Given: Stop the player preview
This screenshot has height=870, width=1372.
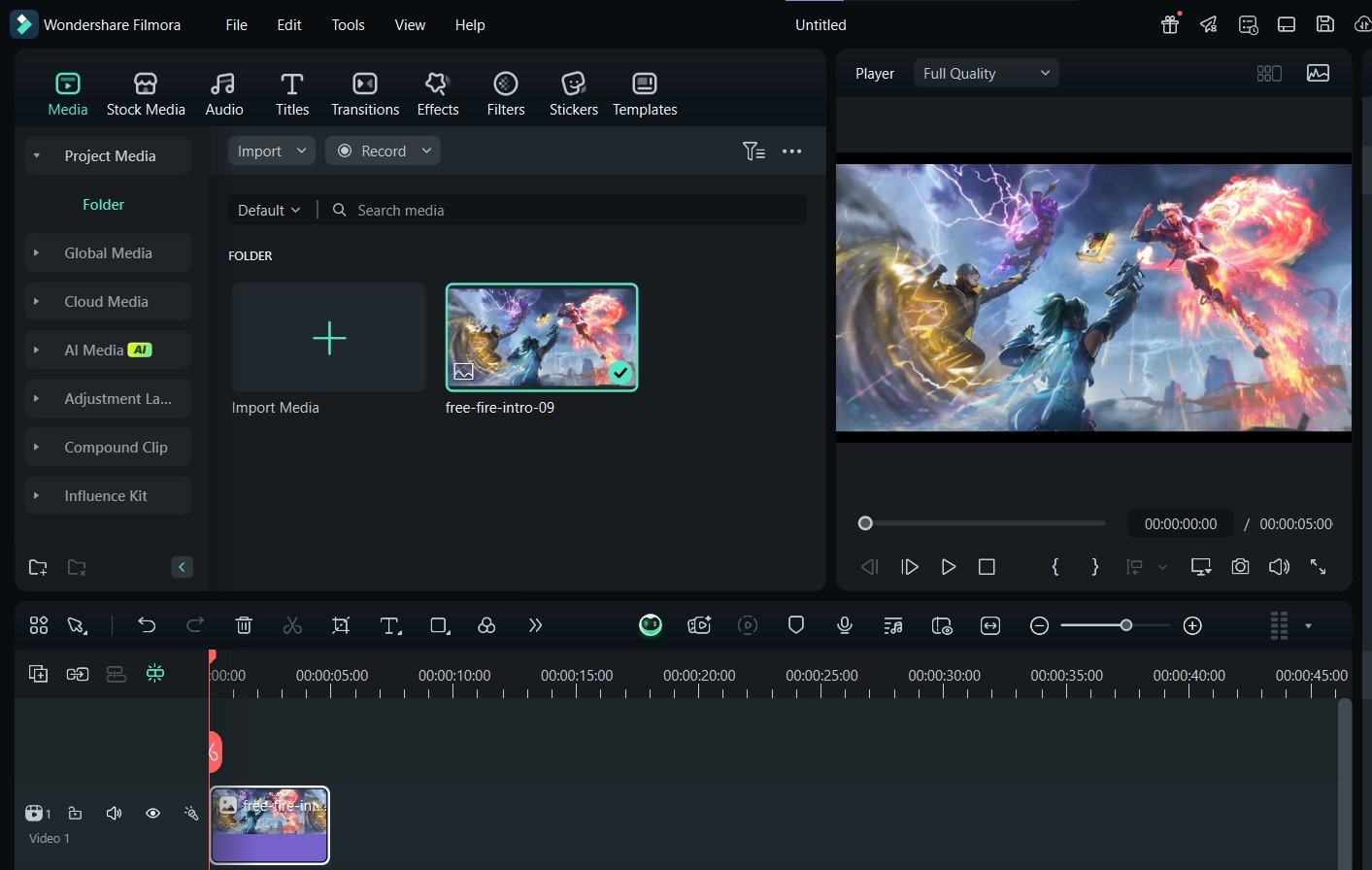Looking at the screenshot, I should coord(987,566).
